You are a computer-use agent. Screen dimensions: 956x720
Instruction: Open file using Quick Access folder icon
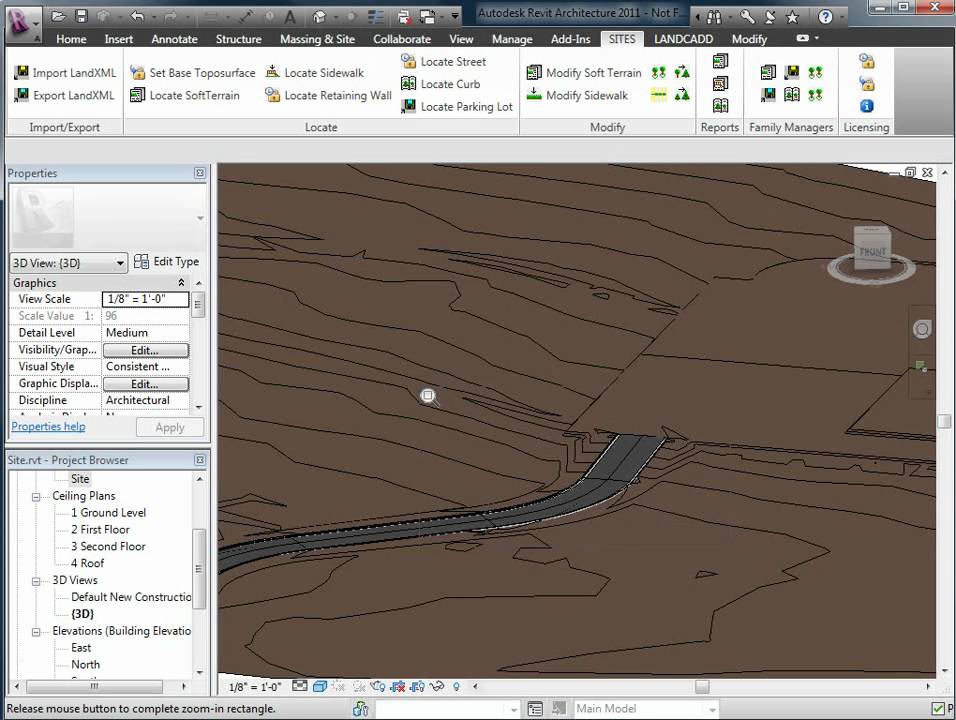pos(58,16)
